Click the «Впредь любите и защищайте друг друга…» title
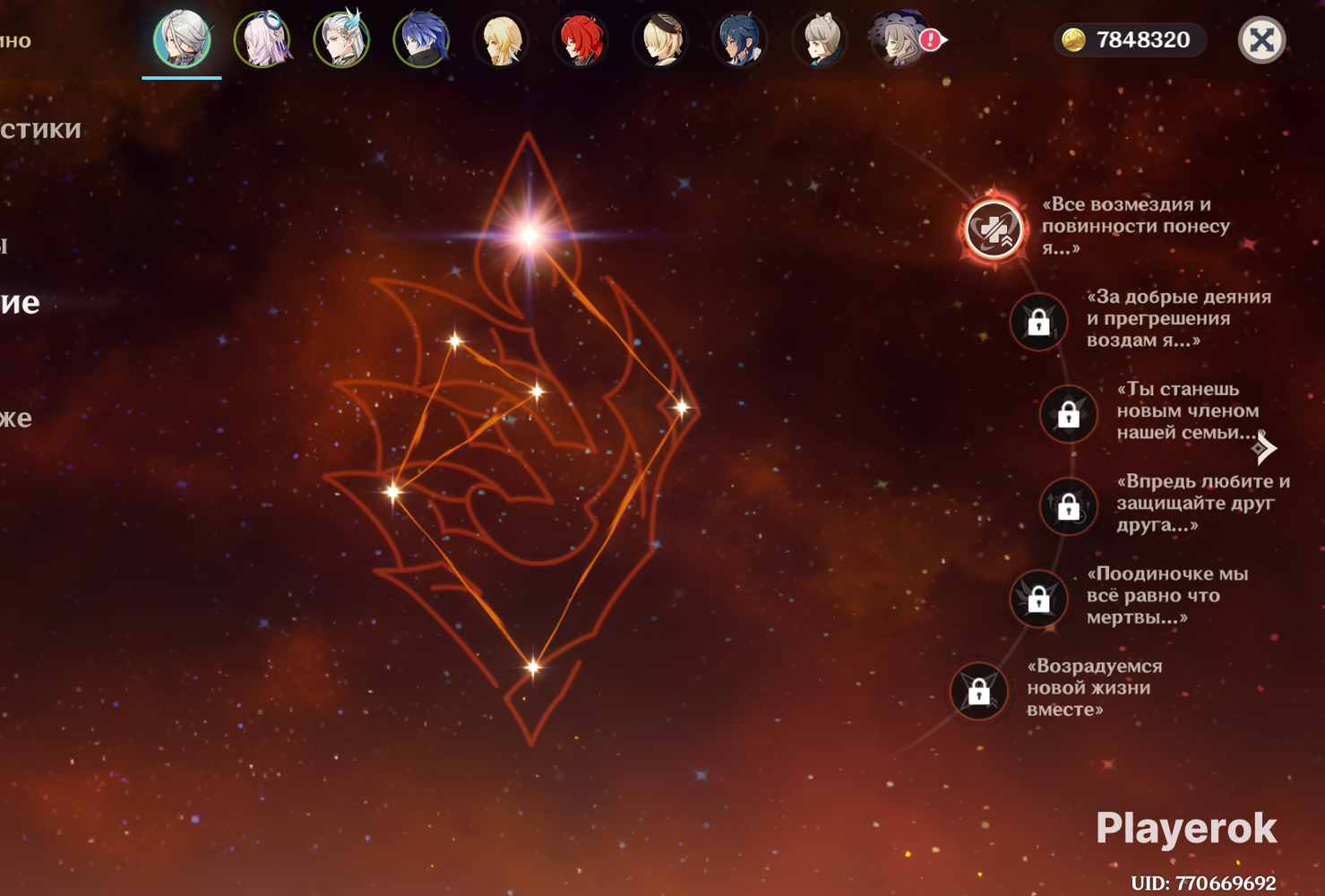 click(x=1203, y=503)
